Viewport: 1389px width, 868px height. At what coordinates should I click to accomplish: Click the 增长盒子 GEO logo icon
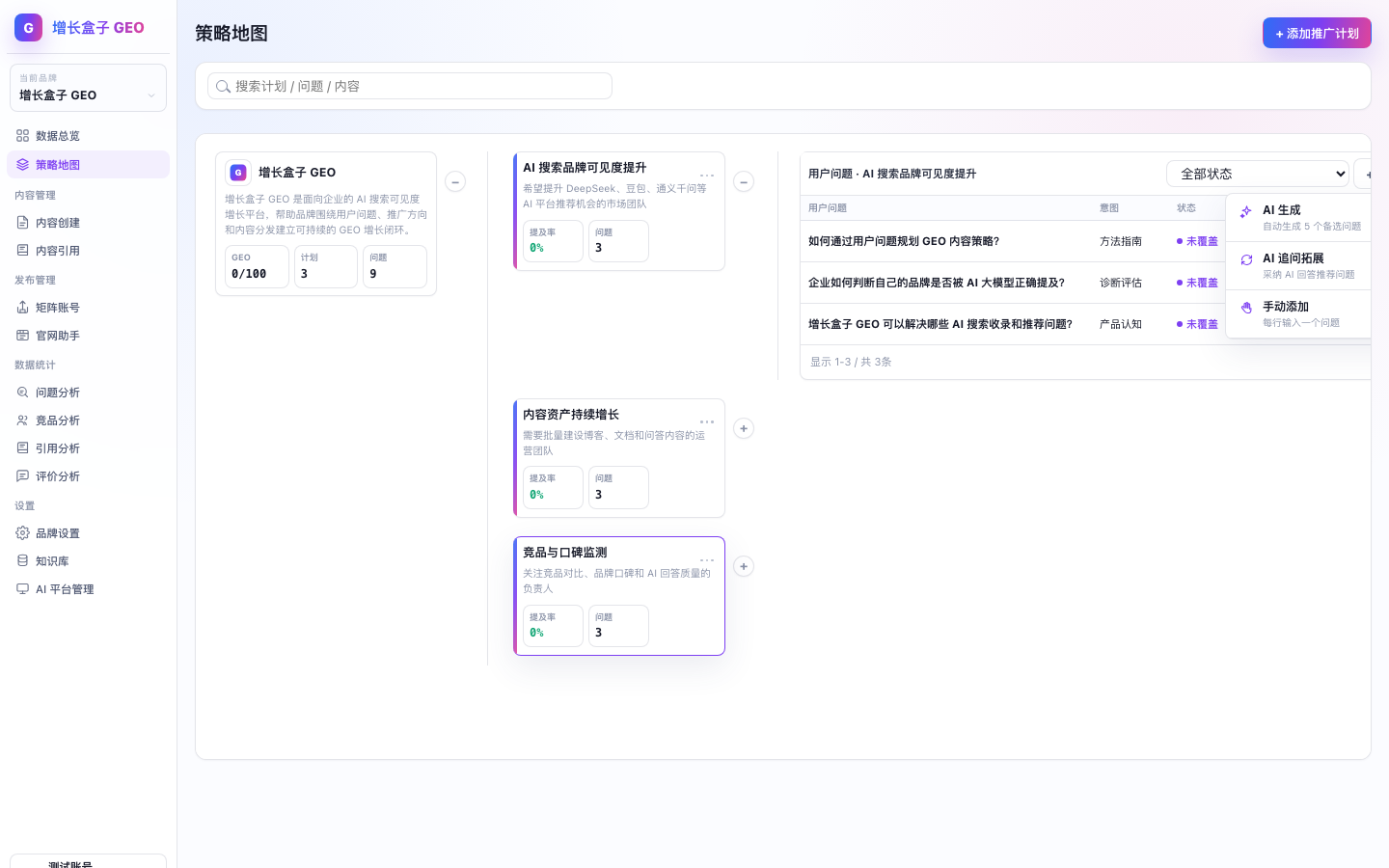[x=28, y=27]
